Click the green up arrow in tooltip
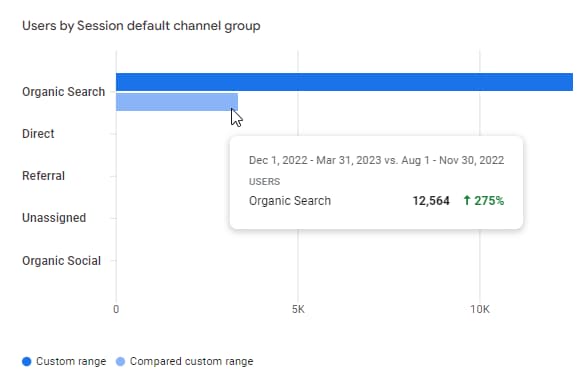 (x=467, y=200)
